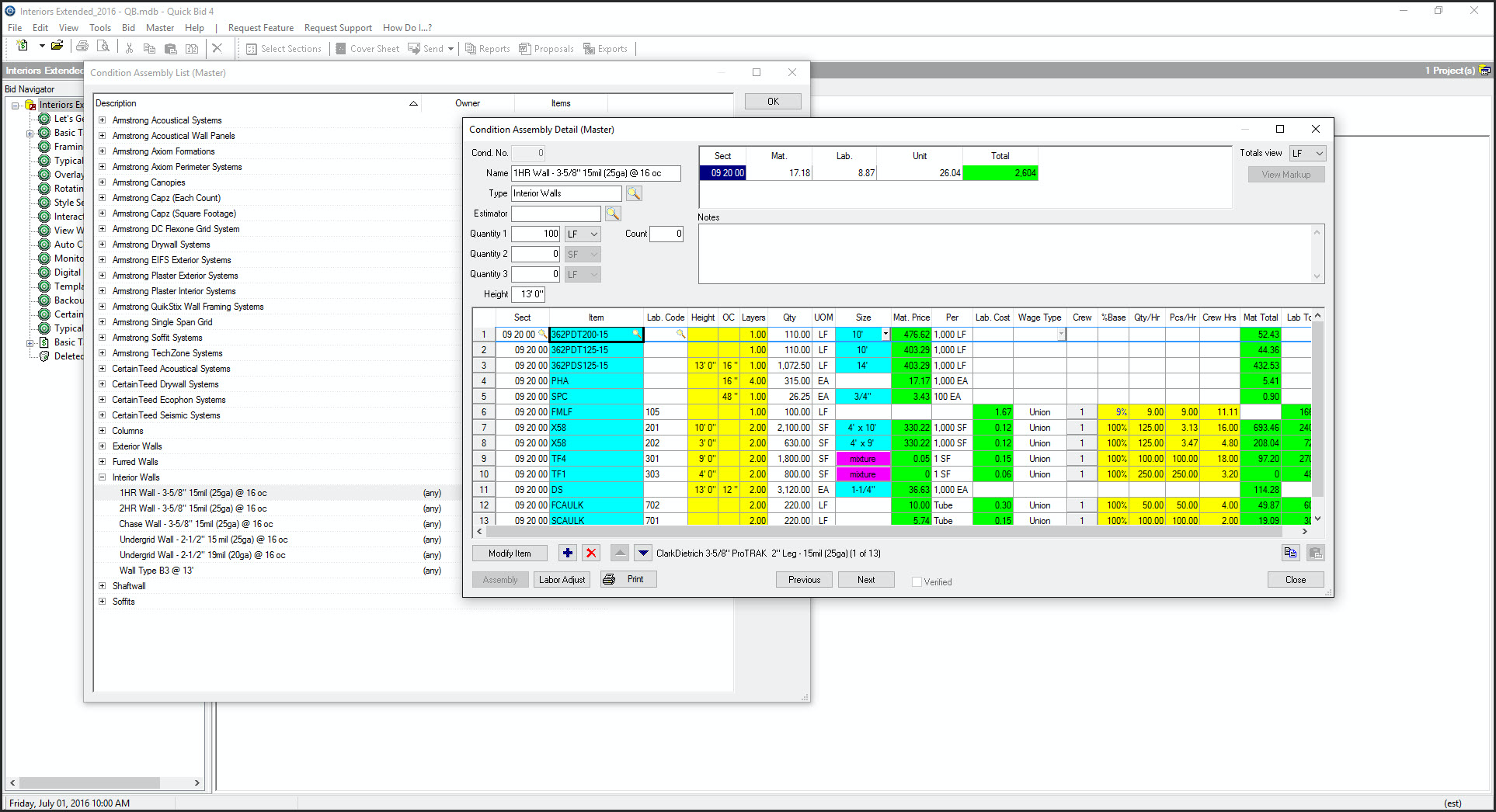1496x812 pixels.
Task: Open the Totals view LF dropdown
Action: click(1307, 154)
